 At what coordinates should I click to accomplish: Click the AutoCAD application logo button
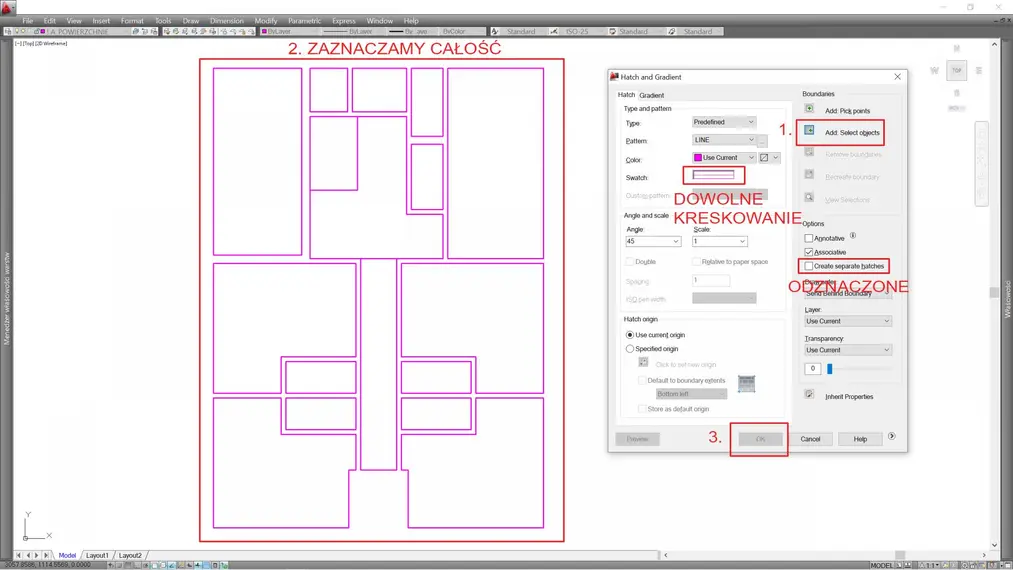8,8
